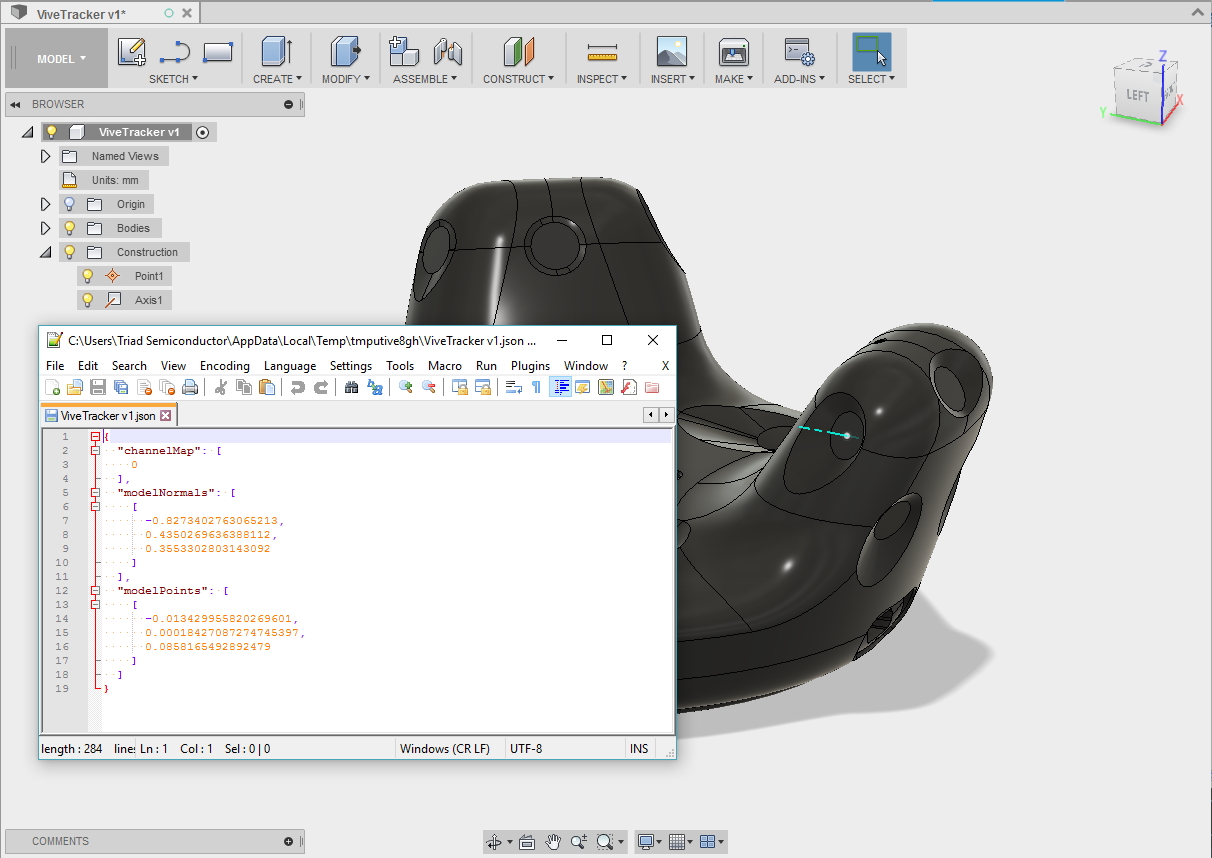Screen dimensions: 1212x858
Task: Click the INSPECT toolbar label
Action: [602, 79]
